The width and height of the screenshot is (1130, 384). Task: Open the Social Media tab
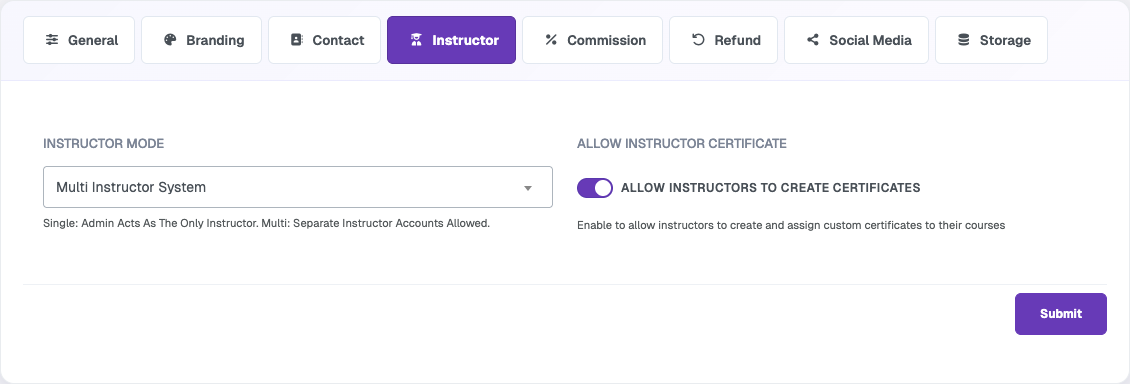point(856,40)
